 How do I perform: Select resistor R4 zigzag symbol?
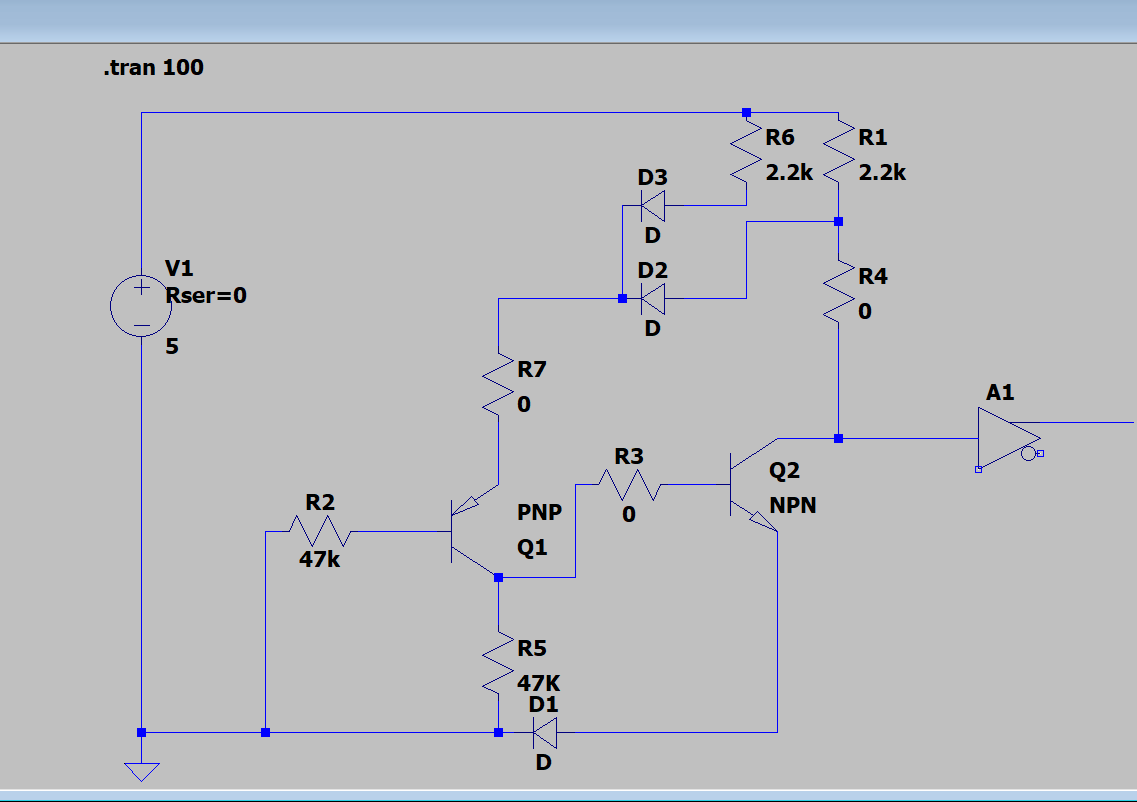point(839,290)
